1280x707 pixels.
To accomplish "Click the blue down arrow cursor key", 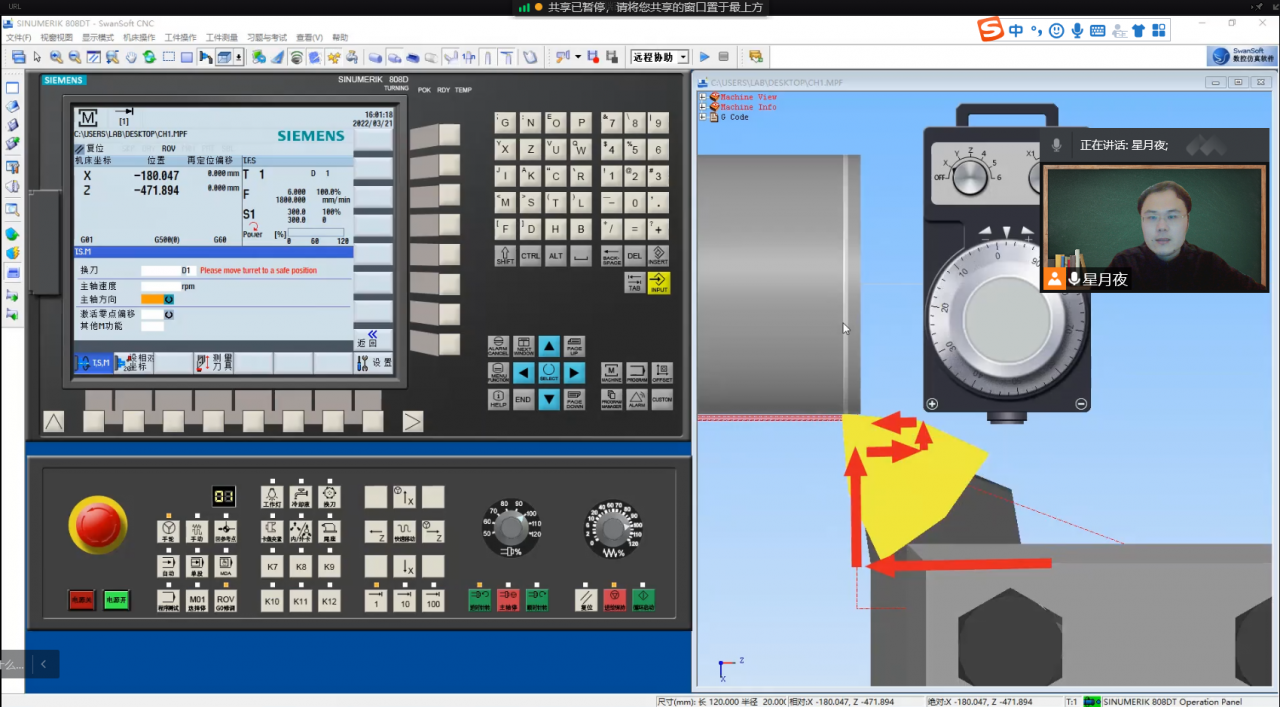I will (549, 399).
